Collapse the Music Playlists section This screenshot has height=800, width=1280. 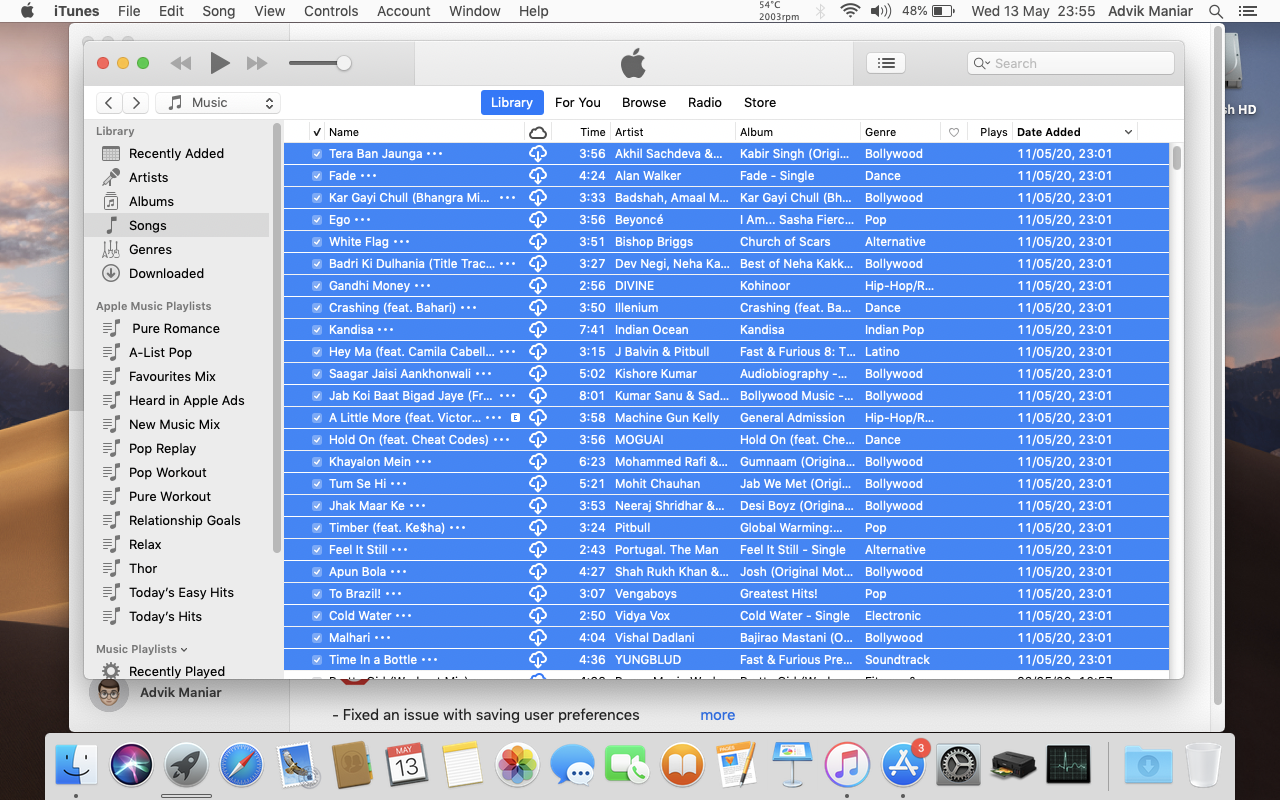[x=184, y=650]
